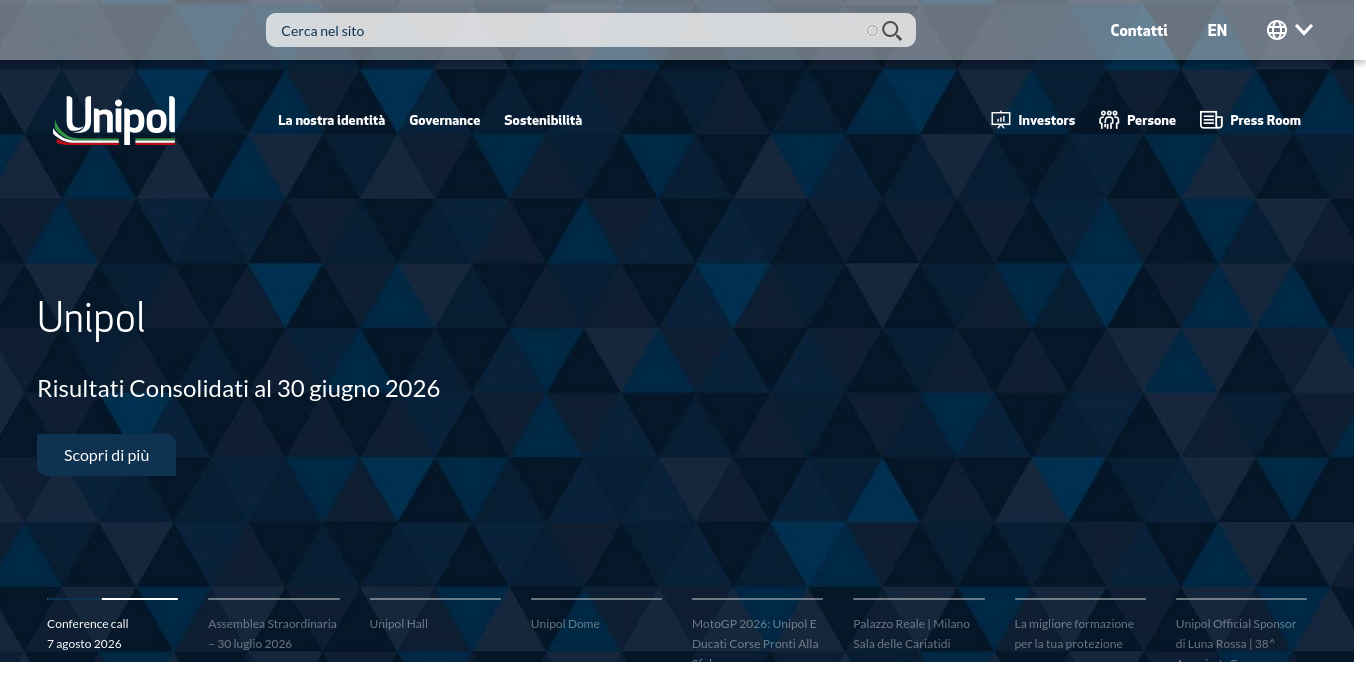The height and width of the screenshot is (682, 1366).
Task: Focus the Cerca nel sito search field
Action: click(570, 31)
